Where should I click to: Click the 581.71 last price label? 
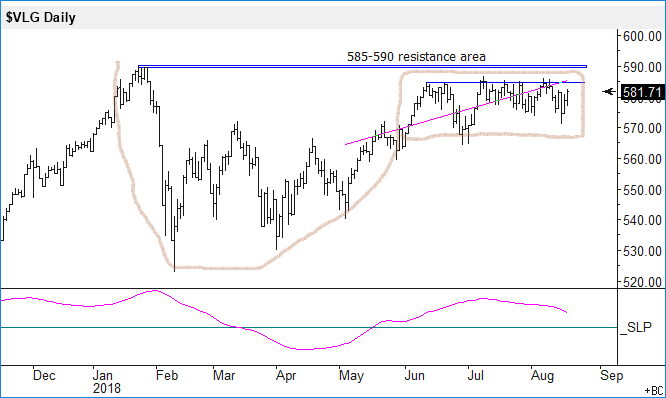tap(642, 92)
